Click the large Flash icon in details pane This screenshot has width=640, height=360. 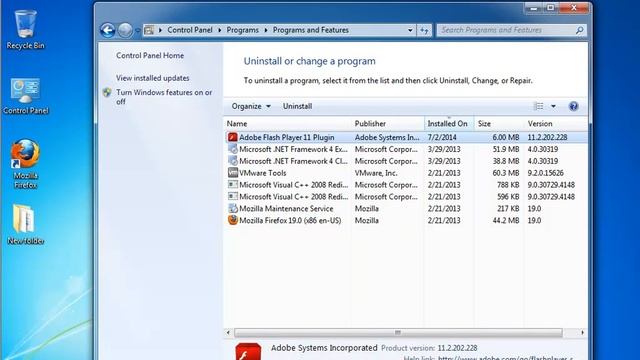[x=248, y=352]
